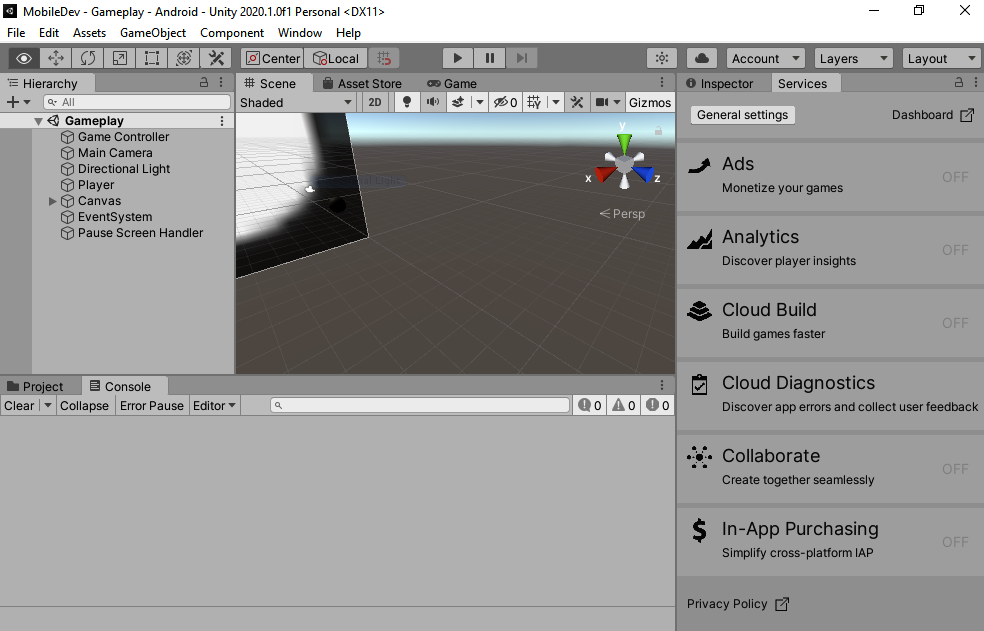Toggle grid snapping in main toolbar
Screen dimensions: 984x631
[x=384, y=58]
